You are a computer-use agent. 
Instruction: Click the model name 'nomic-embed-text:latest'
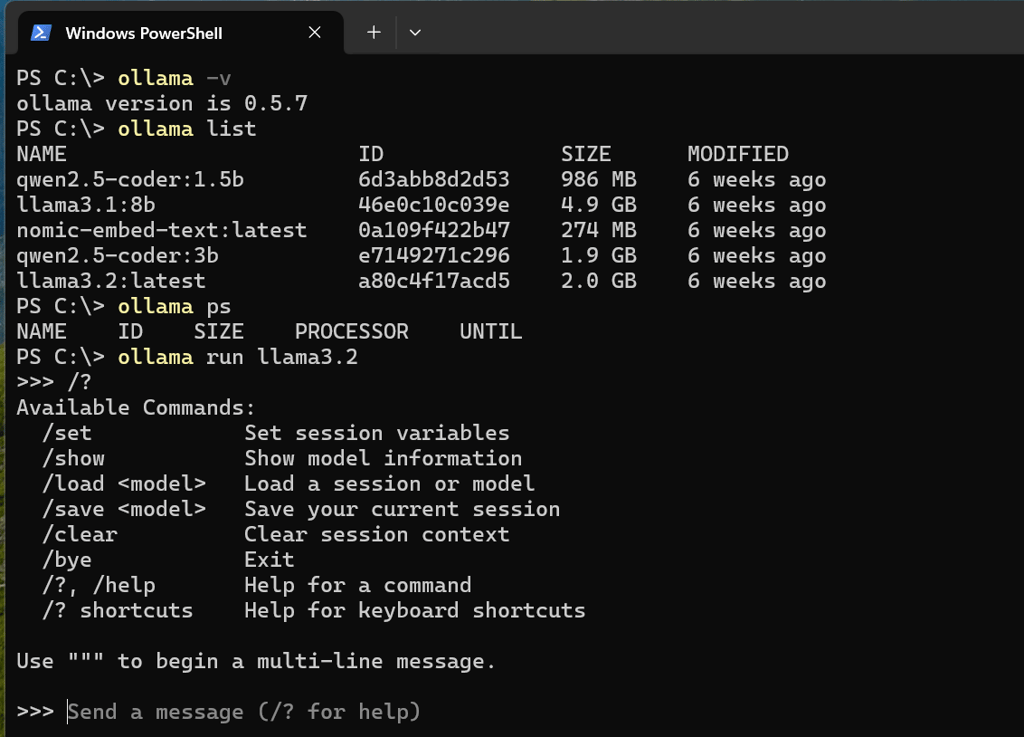coord(161,230)
